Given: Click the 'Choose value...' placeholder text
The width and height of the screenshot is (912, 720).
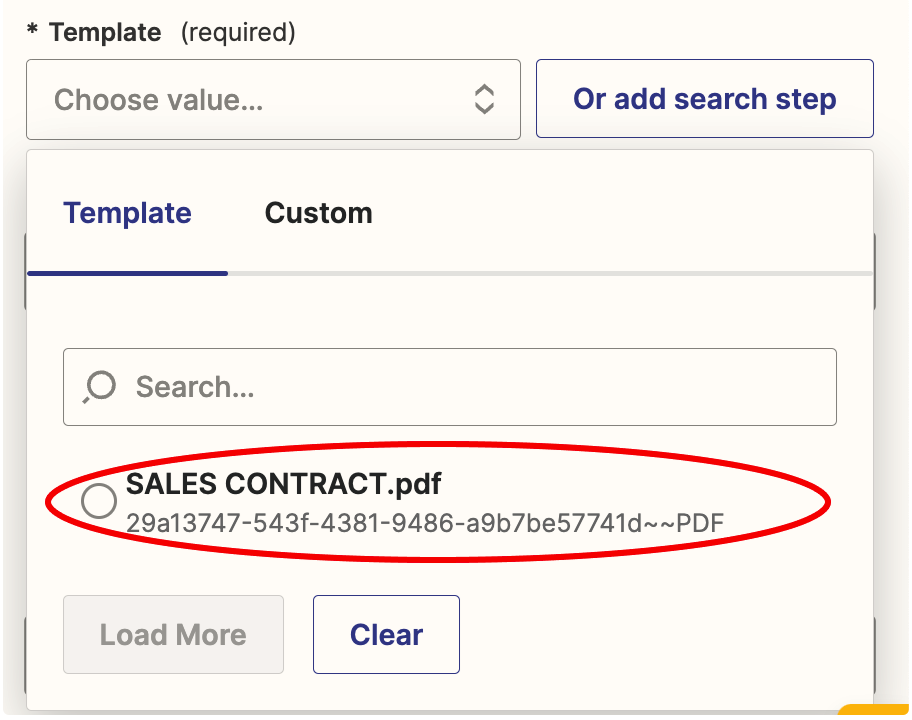Looking at the screenshot, I should pyautogui.click(x=158, y=100).
